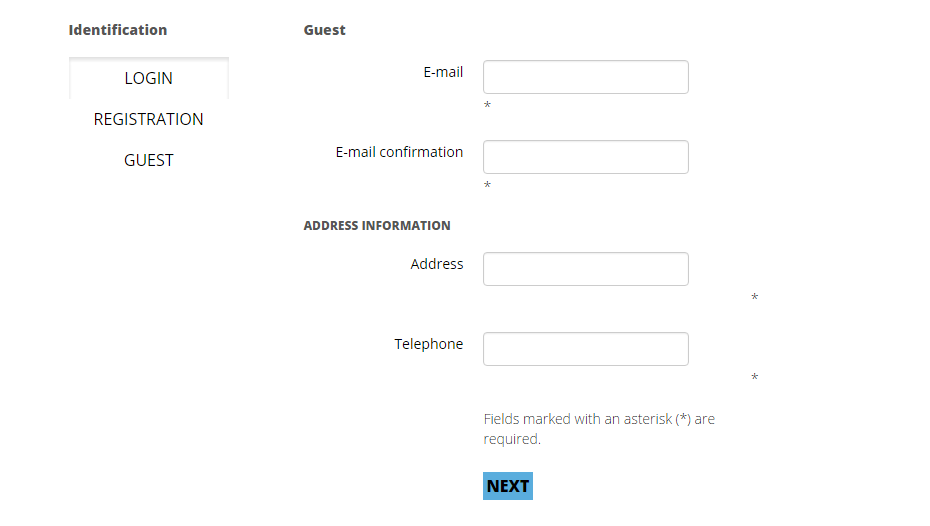Image resolution: width=930 pixels, height=526 pixels.
Task: Click the asterisk under the Address field
Action: pos(754,298)
